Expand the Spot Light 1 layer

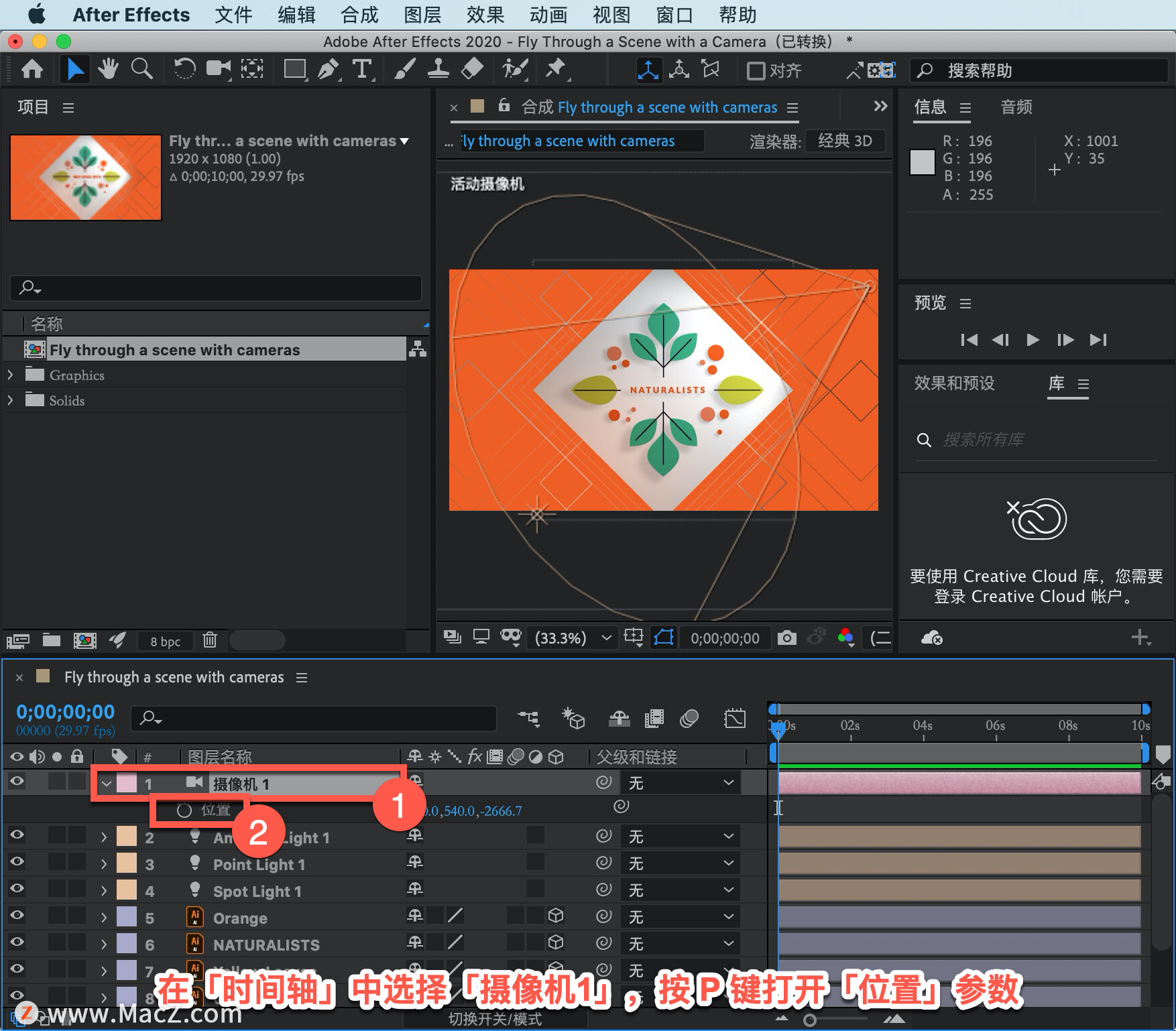103,891
